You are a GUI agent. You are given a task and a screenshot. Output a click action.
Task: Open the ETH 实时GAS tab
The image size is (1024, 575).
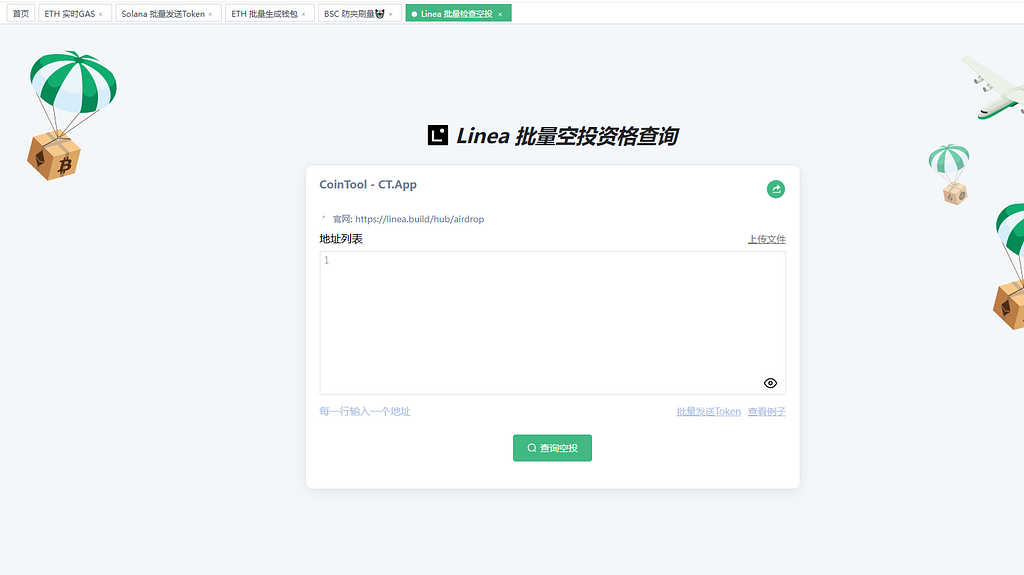[69, 14]
